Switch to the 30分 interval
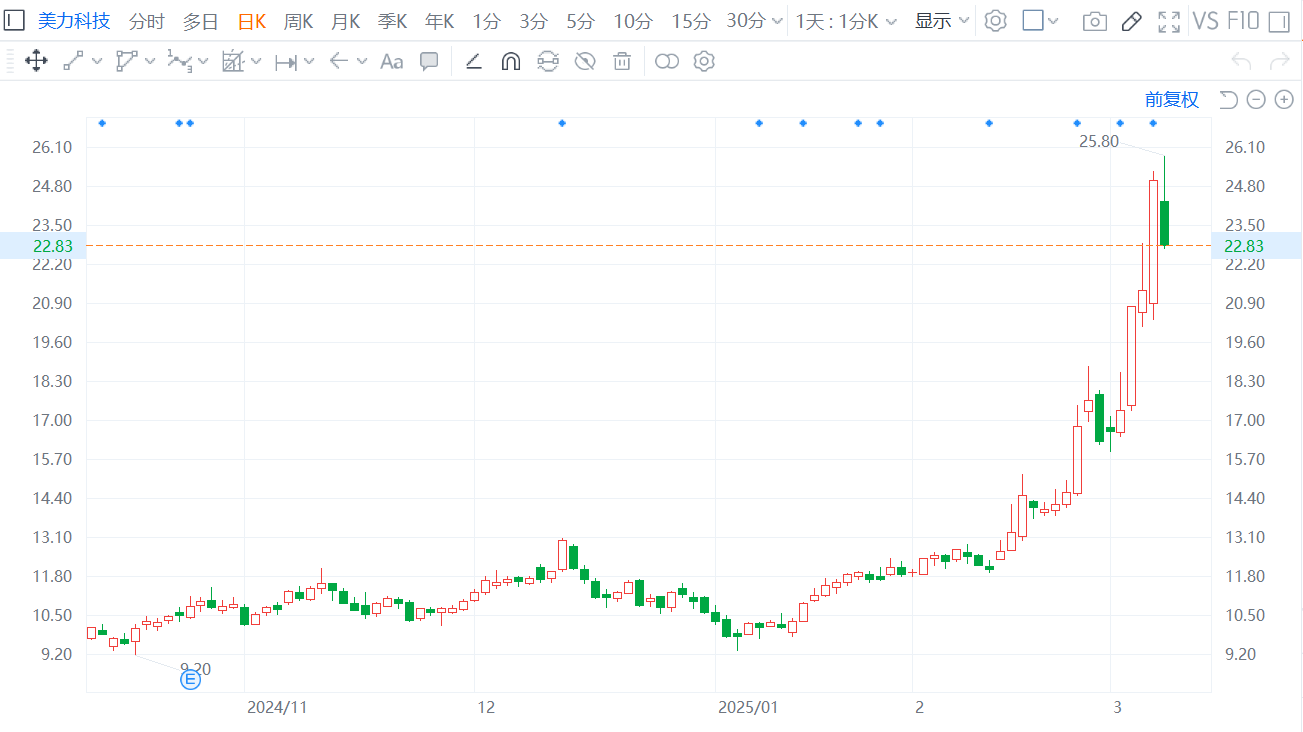 point(746,21)
